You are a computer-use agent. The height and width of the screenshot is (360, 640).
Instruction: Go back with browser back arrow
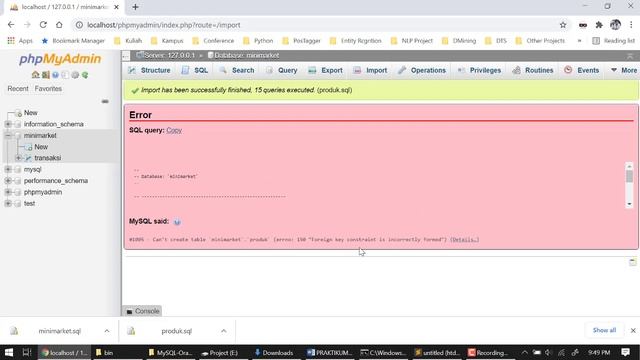(x=11, y=25)
